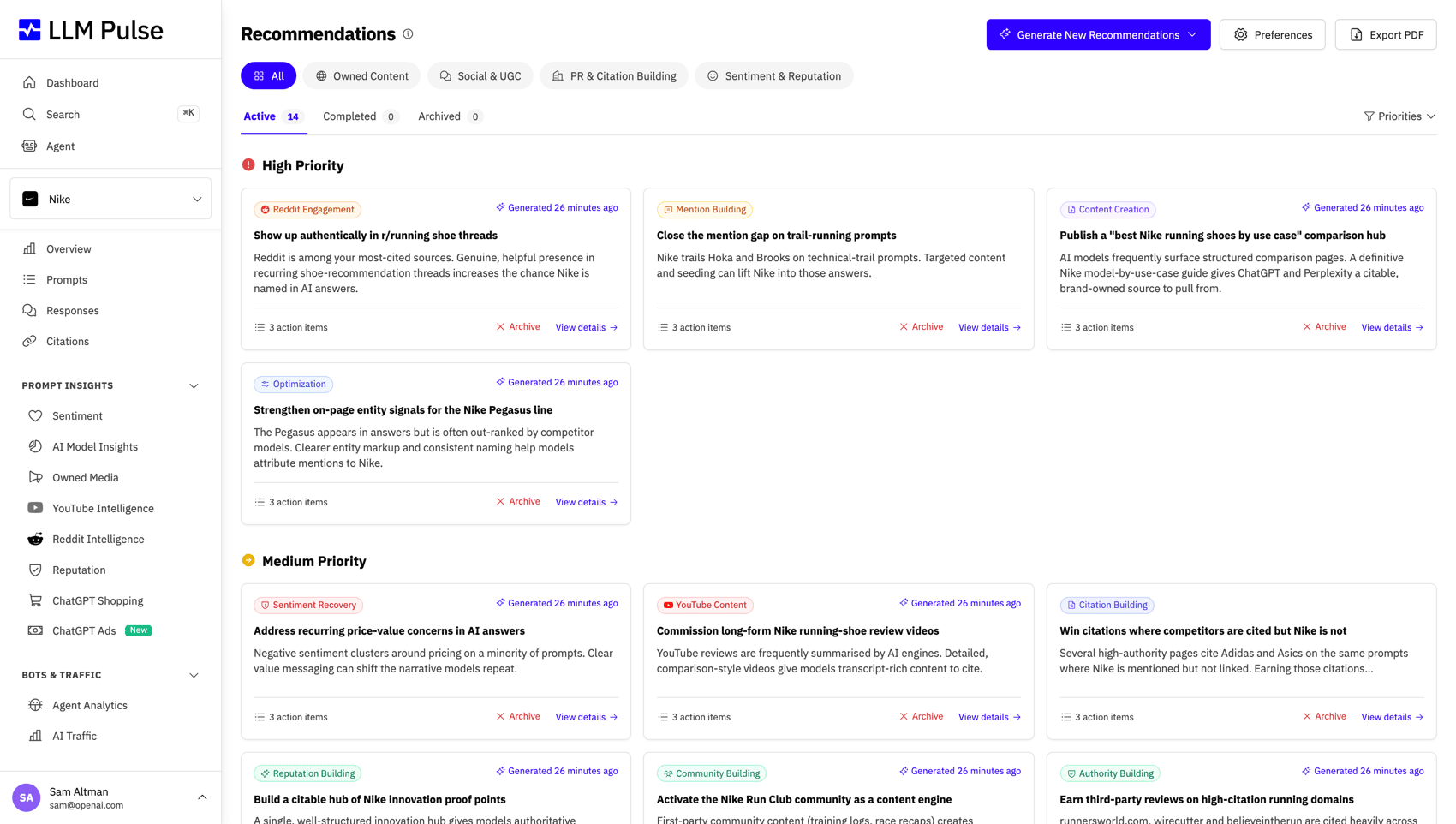
Task: Open YouTube Intelligence play icon
Action: tap(35, 509)
